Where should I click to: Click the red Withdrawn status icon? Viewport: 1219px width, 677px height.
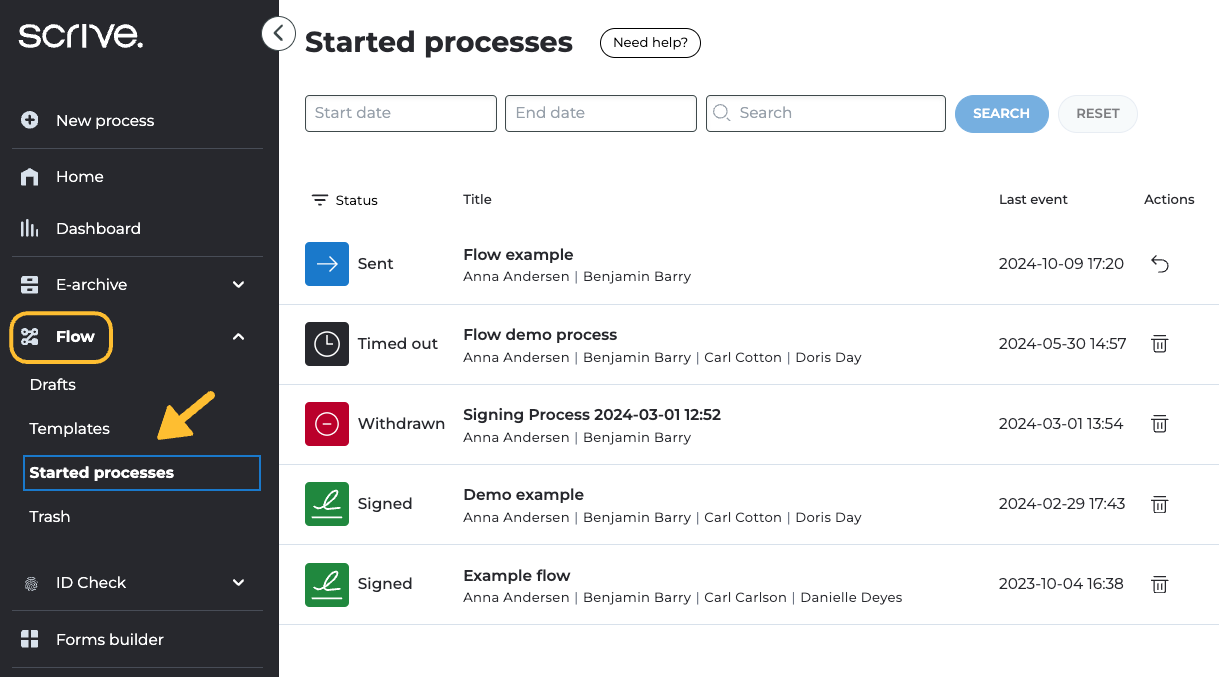[327, 424]
